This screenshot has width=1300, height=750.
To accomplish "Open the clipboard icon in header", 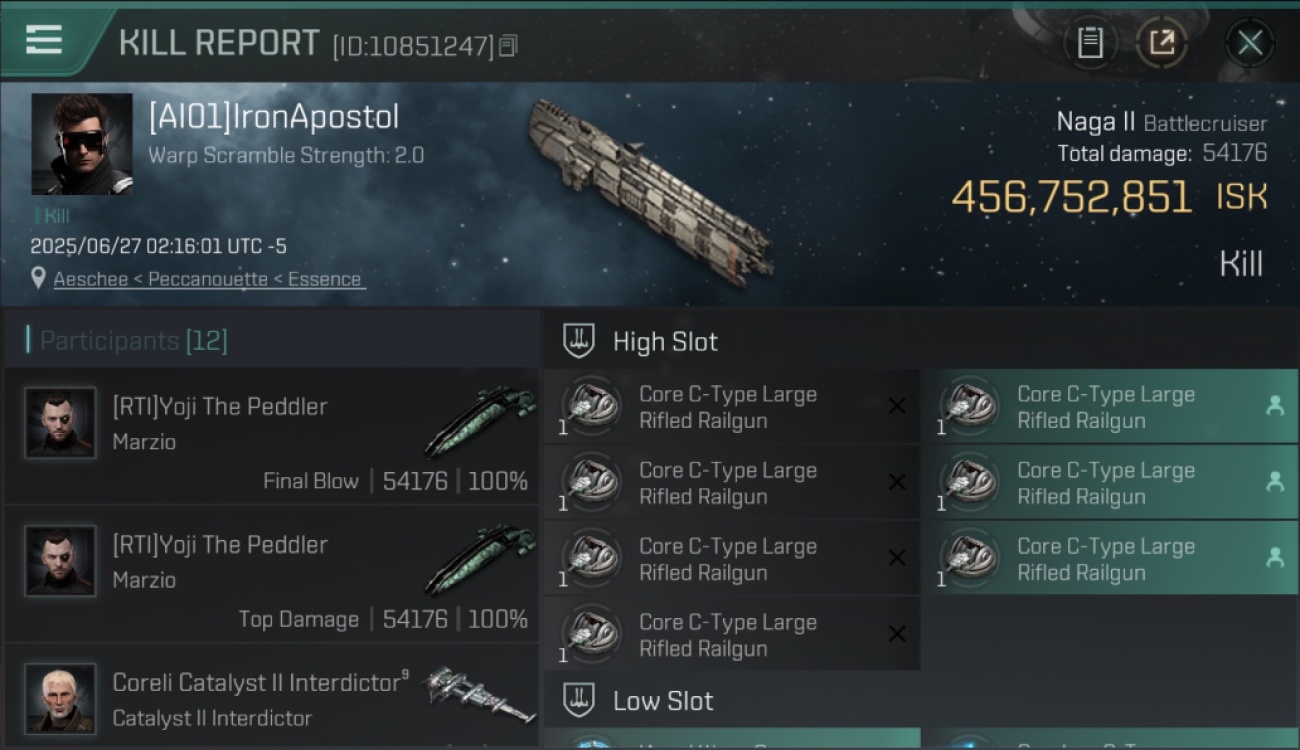I will point(1090,43).
